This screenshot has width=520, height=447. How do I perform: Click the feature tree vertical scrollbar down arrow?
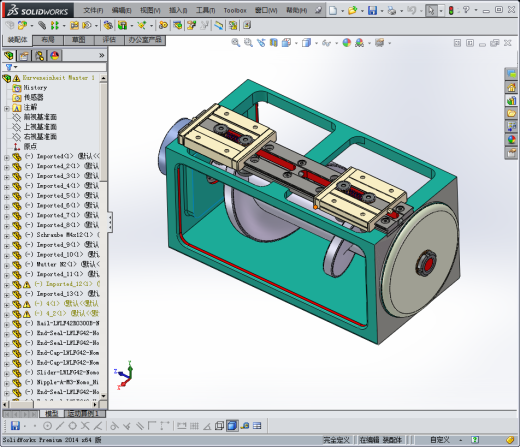tap(103, 396)
